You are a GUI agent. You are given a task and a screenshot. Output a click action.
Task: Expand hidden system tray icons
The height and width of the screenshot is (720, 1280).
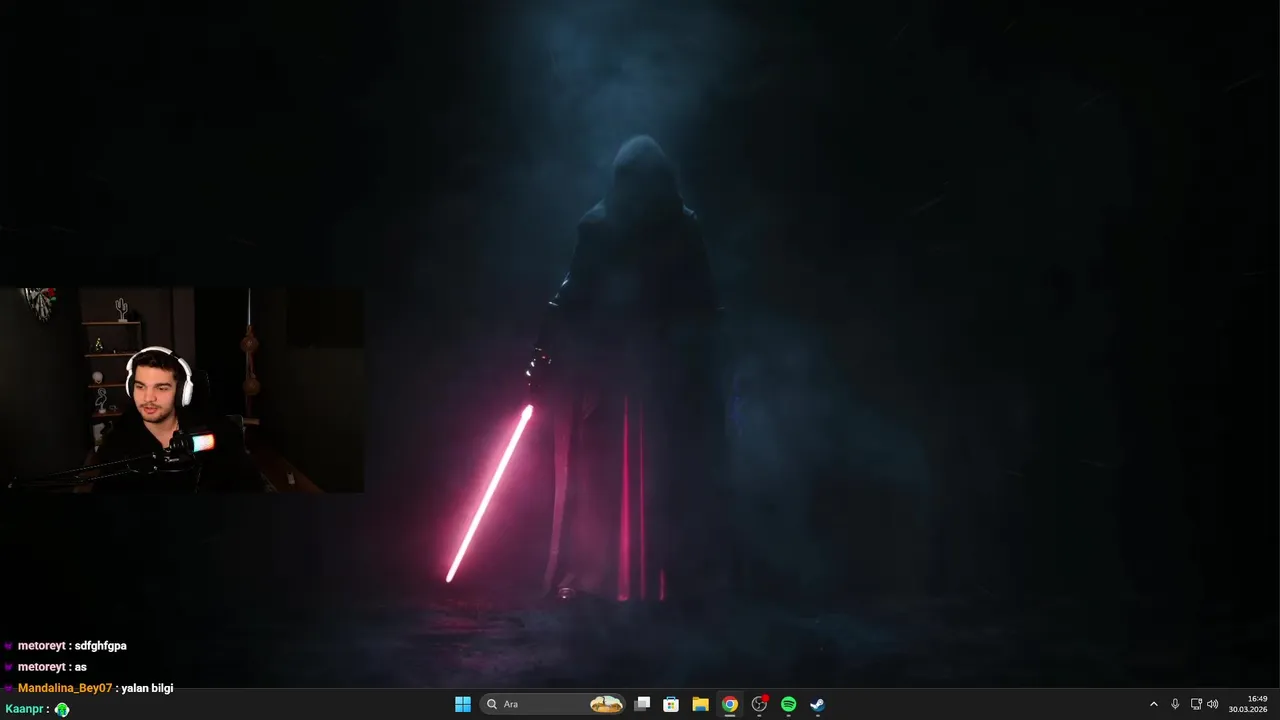click(1153, 704)
